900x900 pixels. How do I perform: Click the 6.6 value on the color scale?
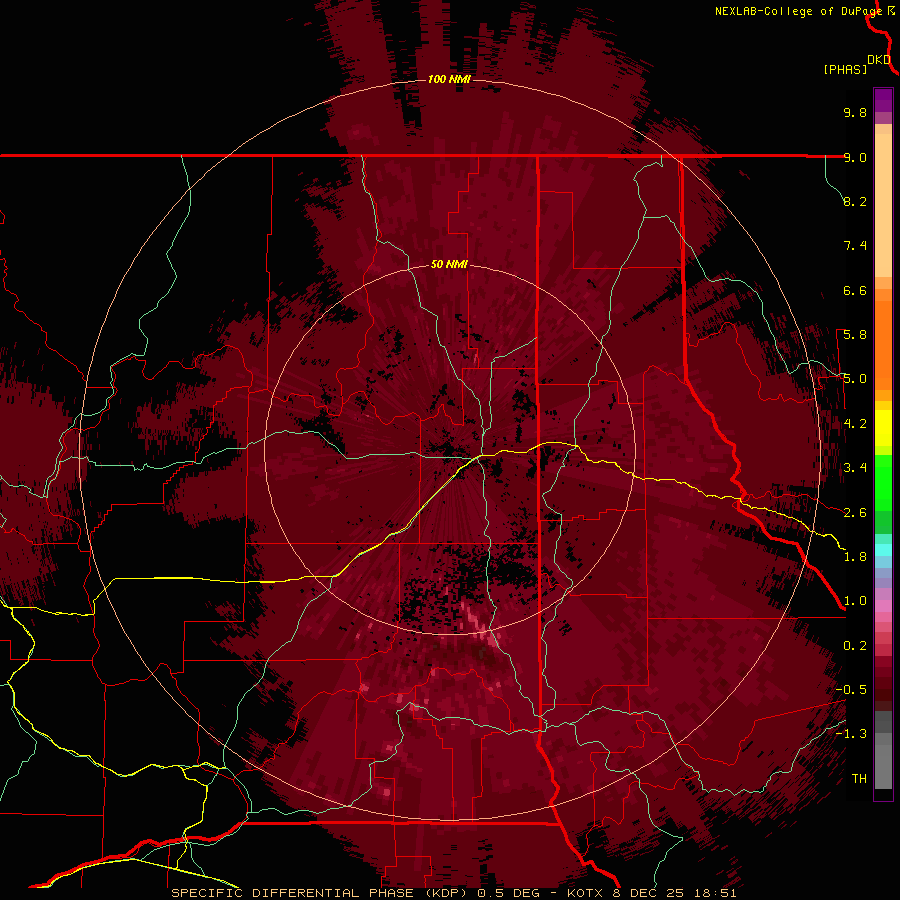point(855,290)
